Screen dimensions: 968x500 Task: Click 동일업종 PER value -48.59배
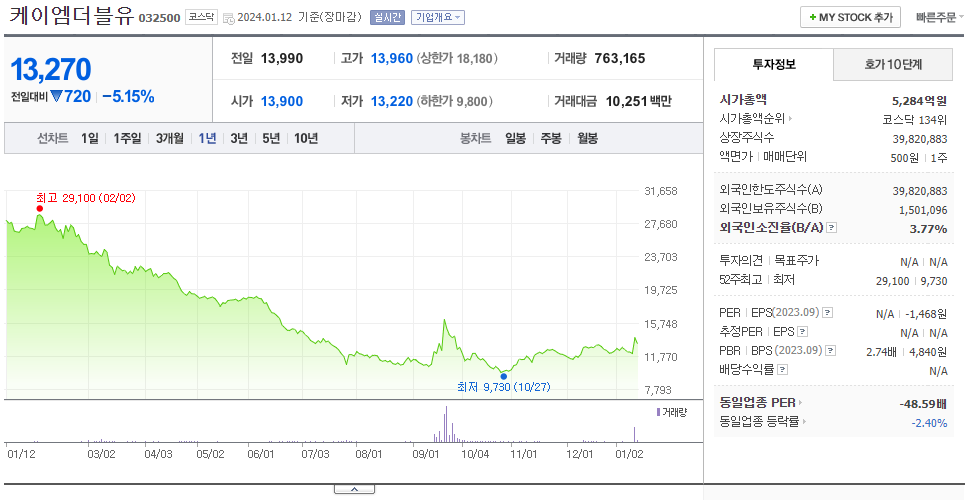coord(924,404)
